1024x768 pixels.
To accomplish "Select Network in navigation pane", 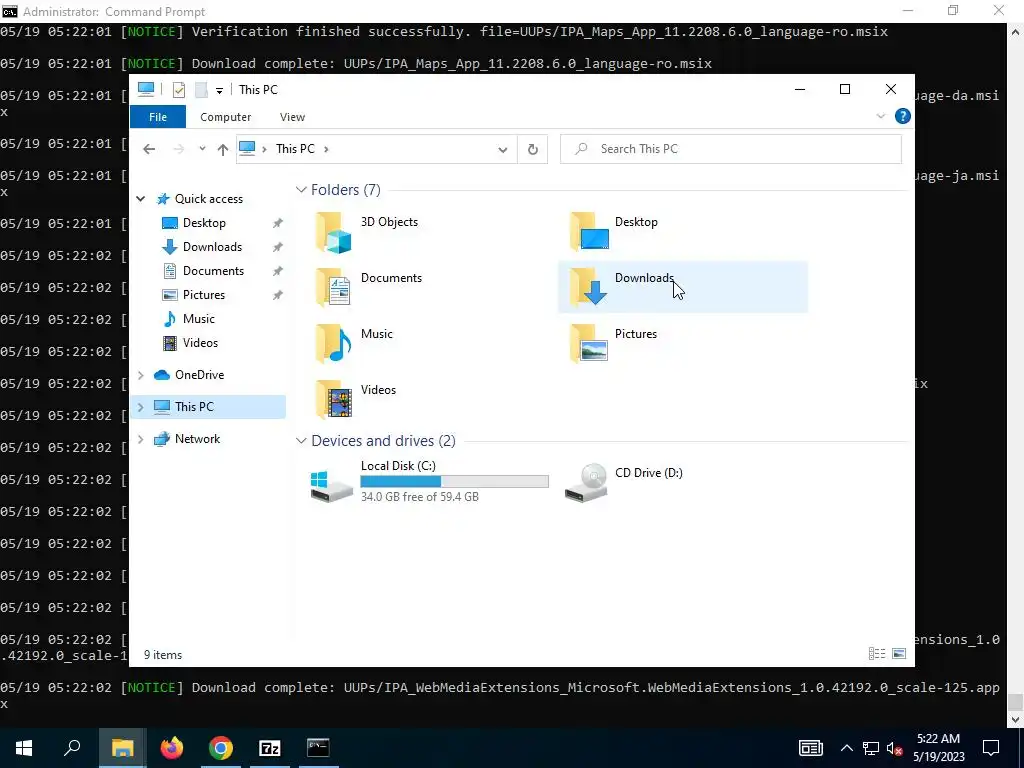I will pyautogui.click(x=197, y=439).
